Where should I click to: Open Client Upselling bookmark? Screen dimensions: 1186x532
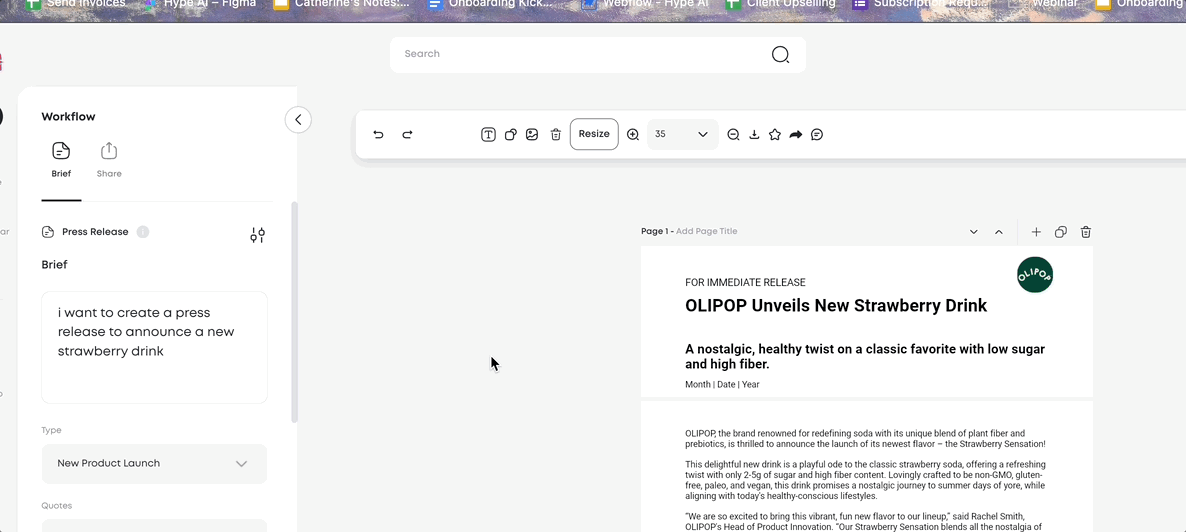pyautogui.click(x=780, y=4)
